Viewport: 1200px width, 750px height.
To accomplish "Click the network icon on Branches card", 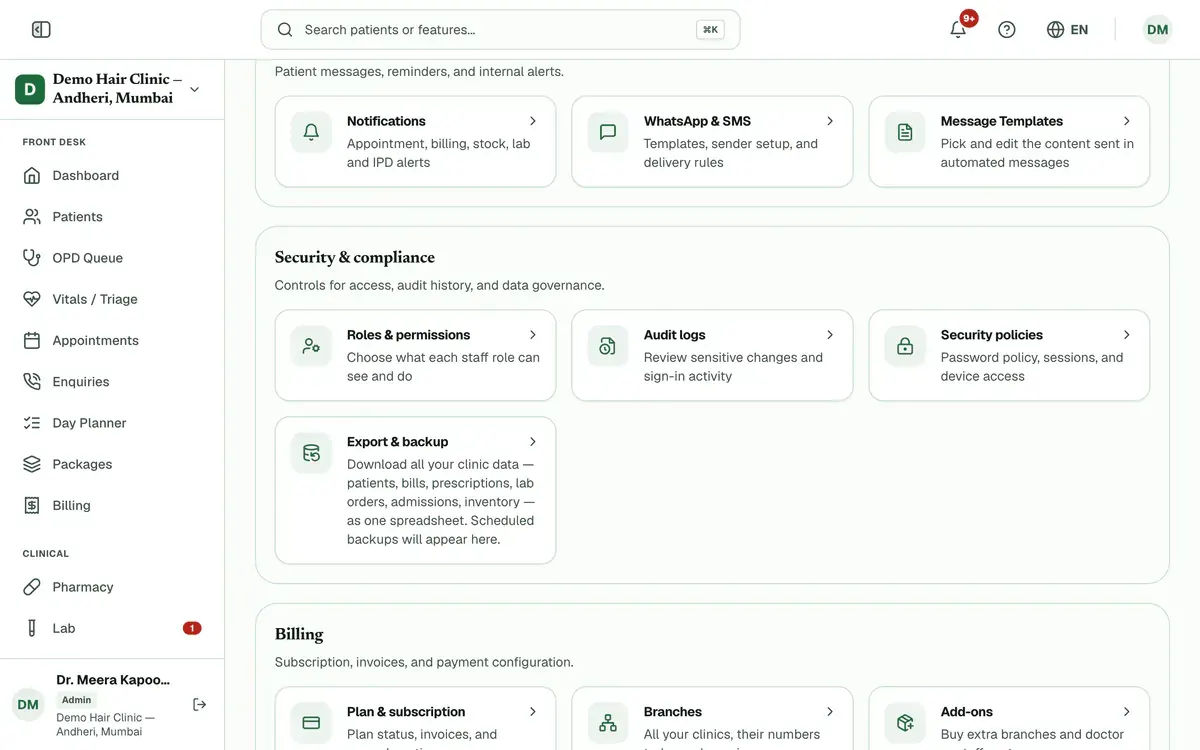I will (x=608, y=723).
